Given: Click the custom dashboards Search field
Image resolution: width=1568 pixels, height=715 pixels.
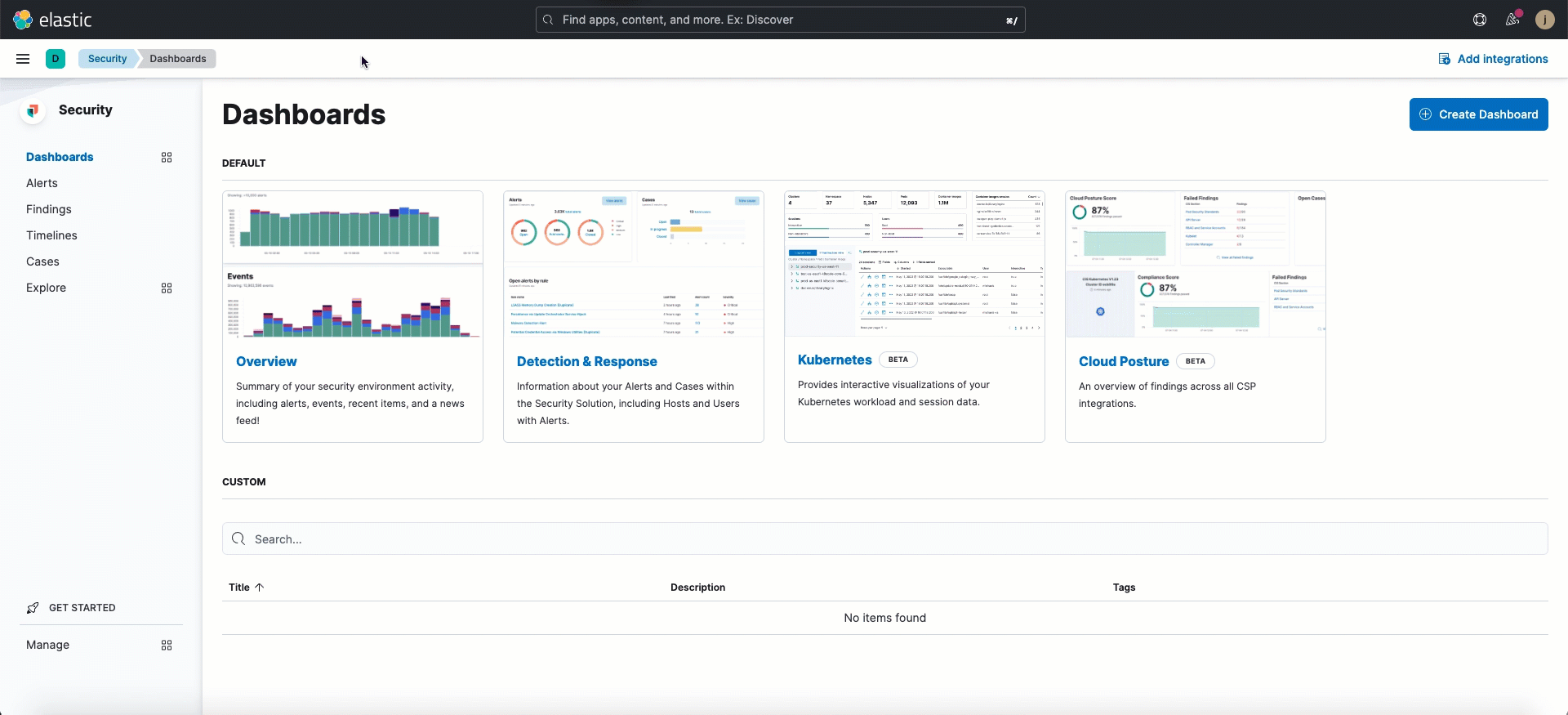Looking at the screenshot, I should (x=884, y=539).
